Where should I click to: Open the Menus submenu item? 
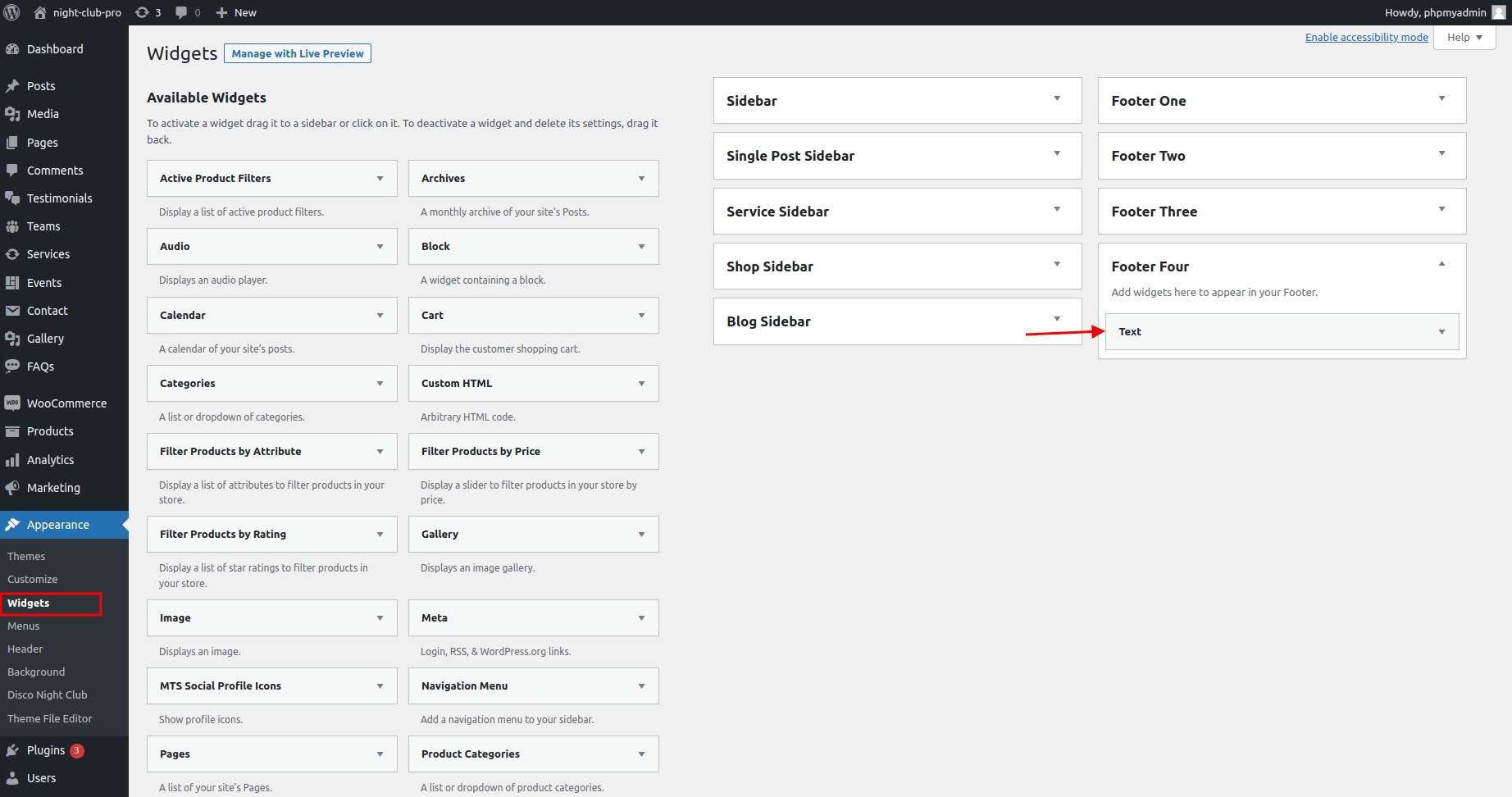click(x=24, y=626)
